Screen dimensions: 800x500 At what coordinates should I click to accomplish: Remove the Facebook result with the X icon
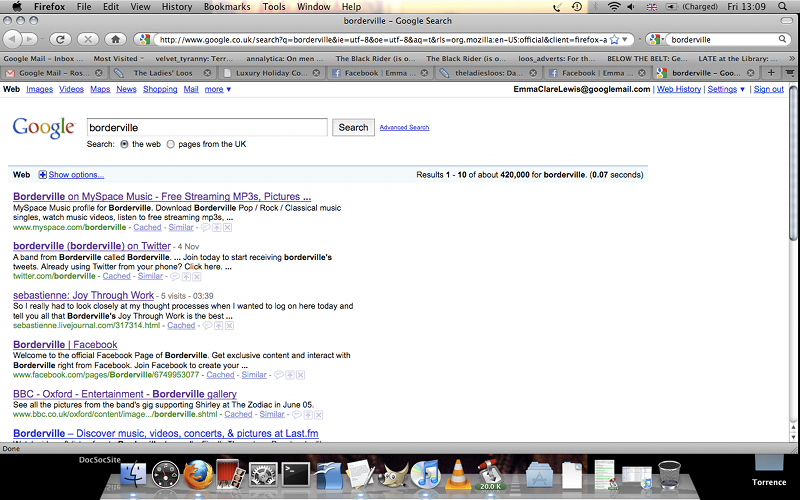(x=301, y=375)
